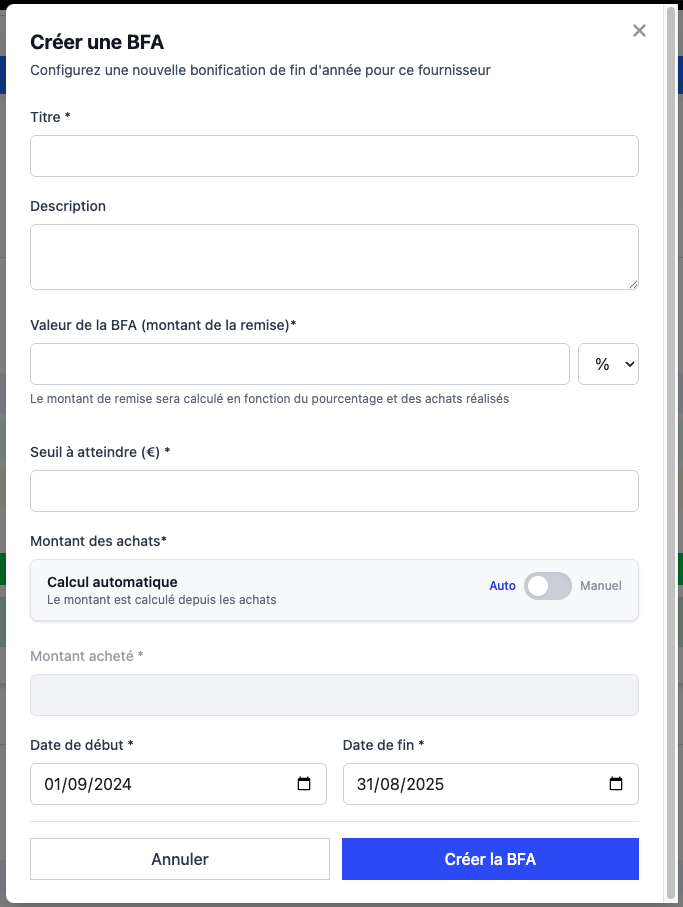Focus the Titre input field
The width and height of the screenshot is (683, 907).
click(334, 156)
